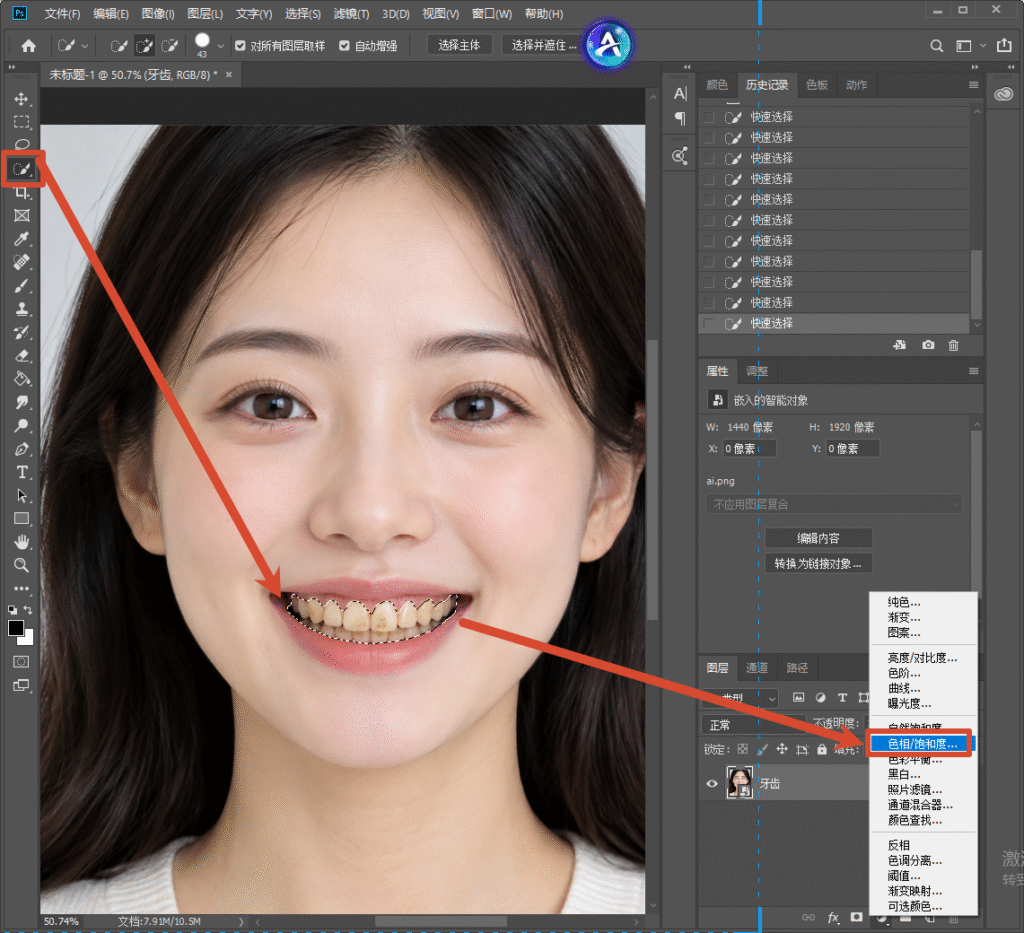This screenshot has width=1024, height=933.
Task: Click the search icon in options bar
Action: 936,46
